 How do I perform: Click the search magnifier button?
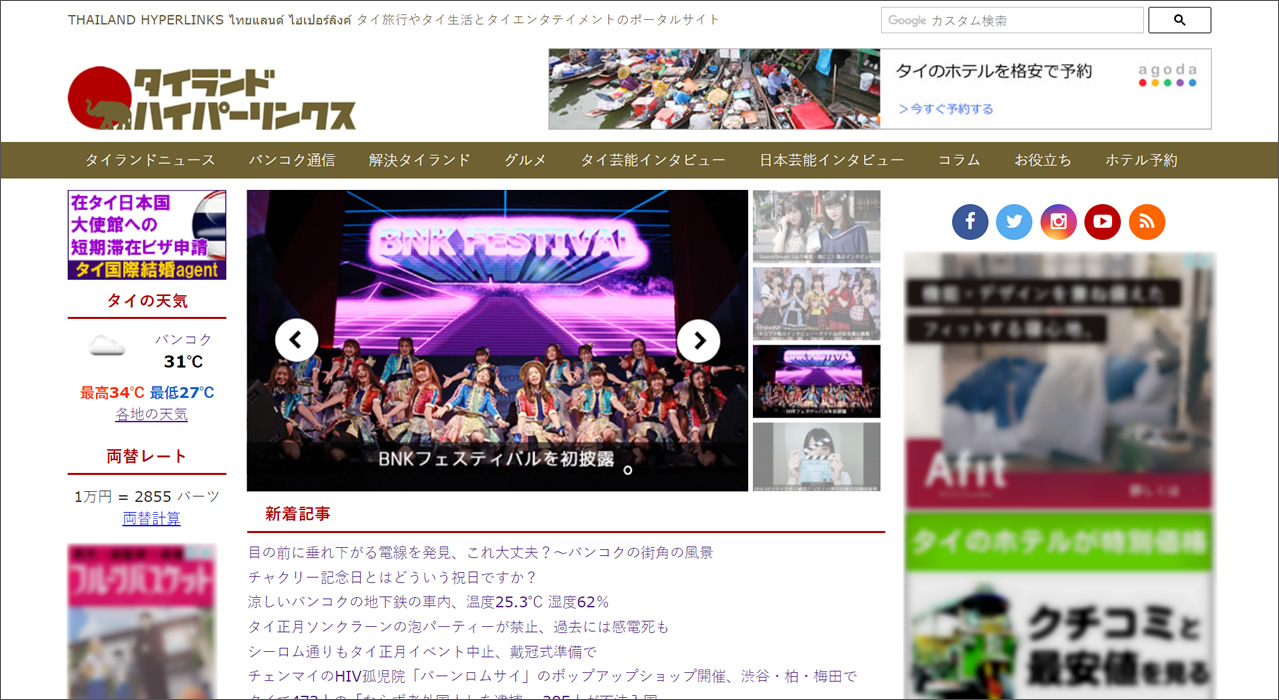[1179, 20]
